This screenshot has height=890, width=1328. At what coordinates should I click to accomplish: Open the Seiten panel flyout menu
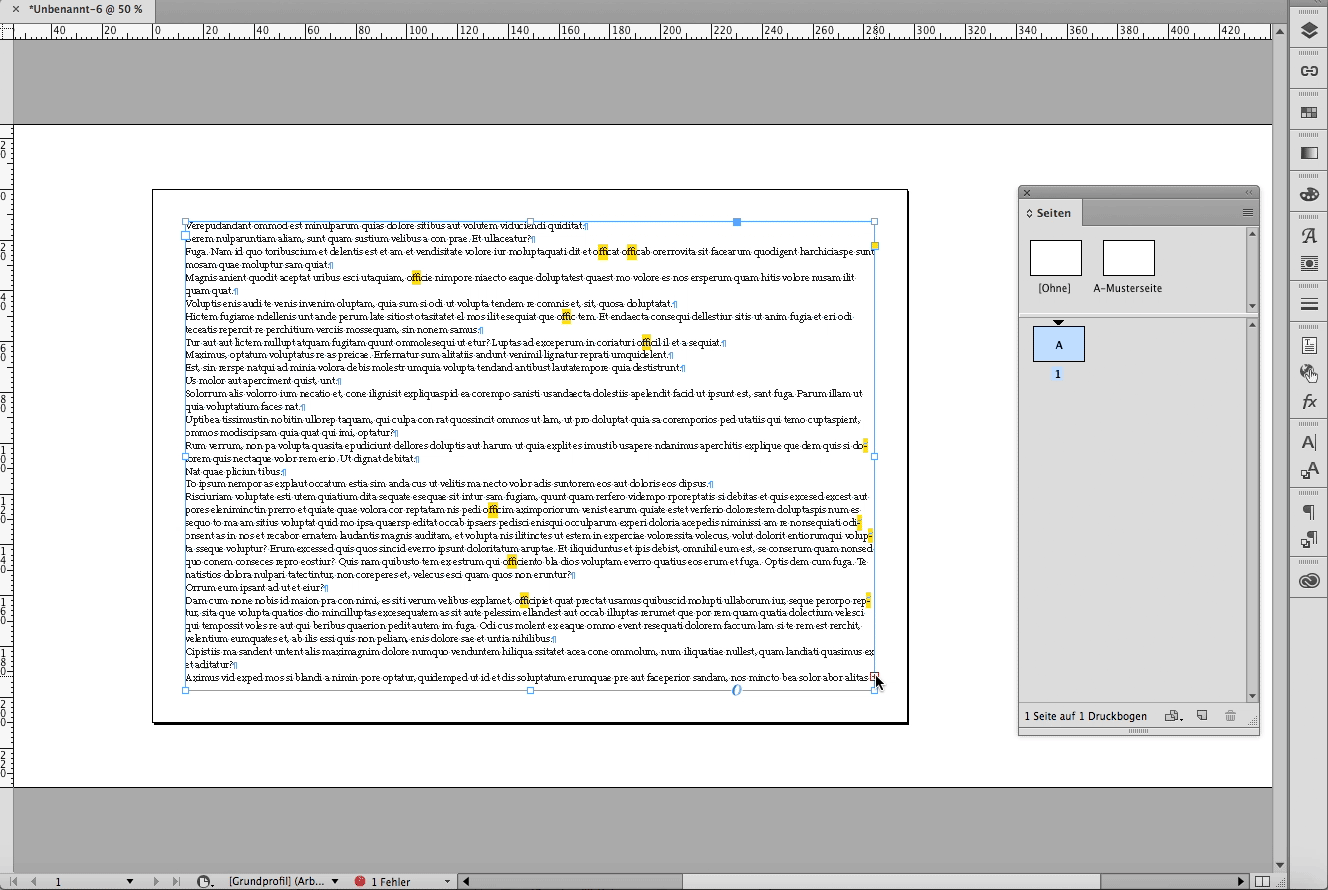[x=1247, y=212]
